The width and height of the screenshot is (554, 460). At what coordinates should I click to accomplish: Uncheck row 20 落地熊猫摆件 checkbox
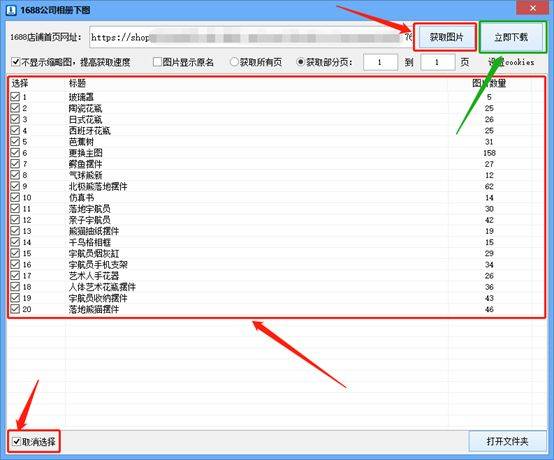[x=15, y=309]
